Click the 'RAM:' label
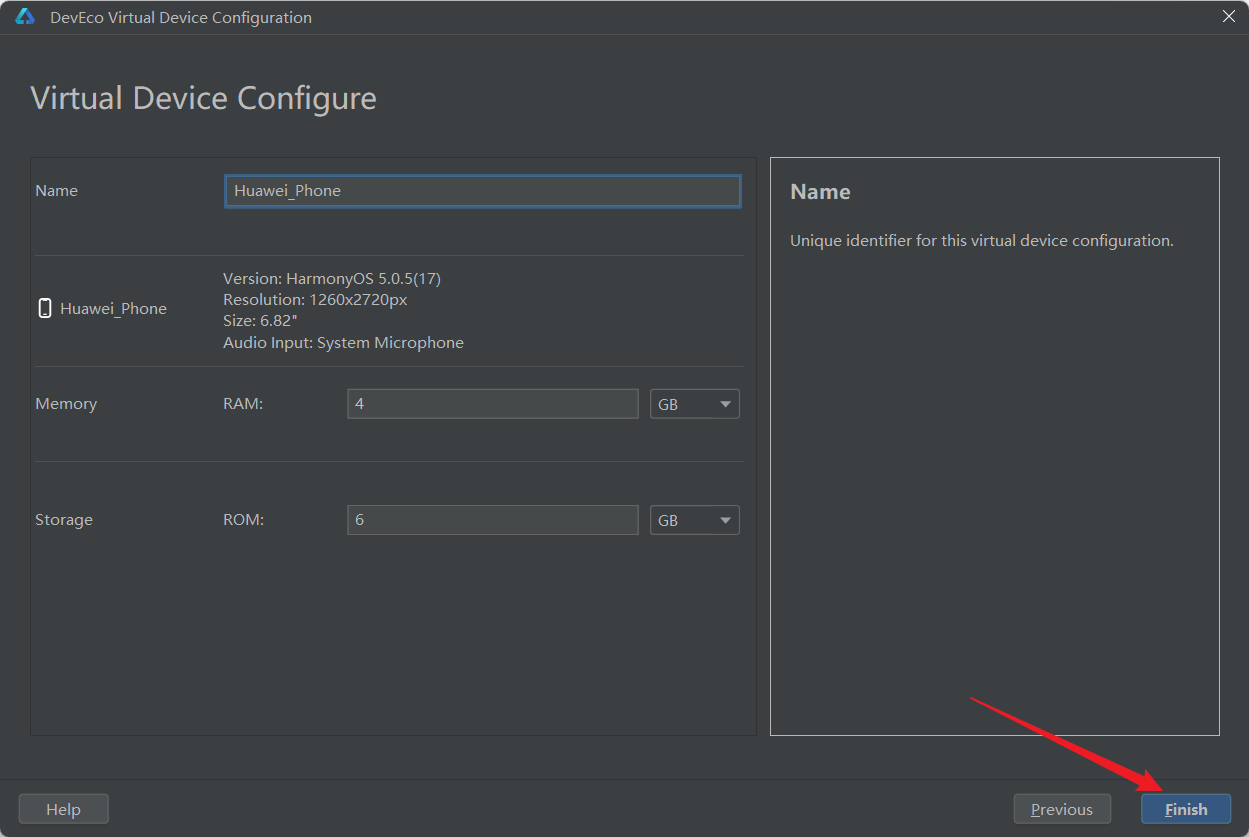This screenshot has width=1249, height=837. (243, 404)
